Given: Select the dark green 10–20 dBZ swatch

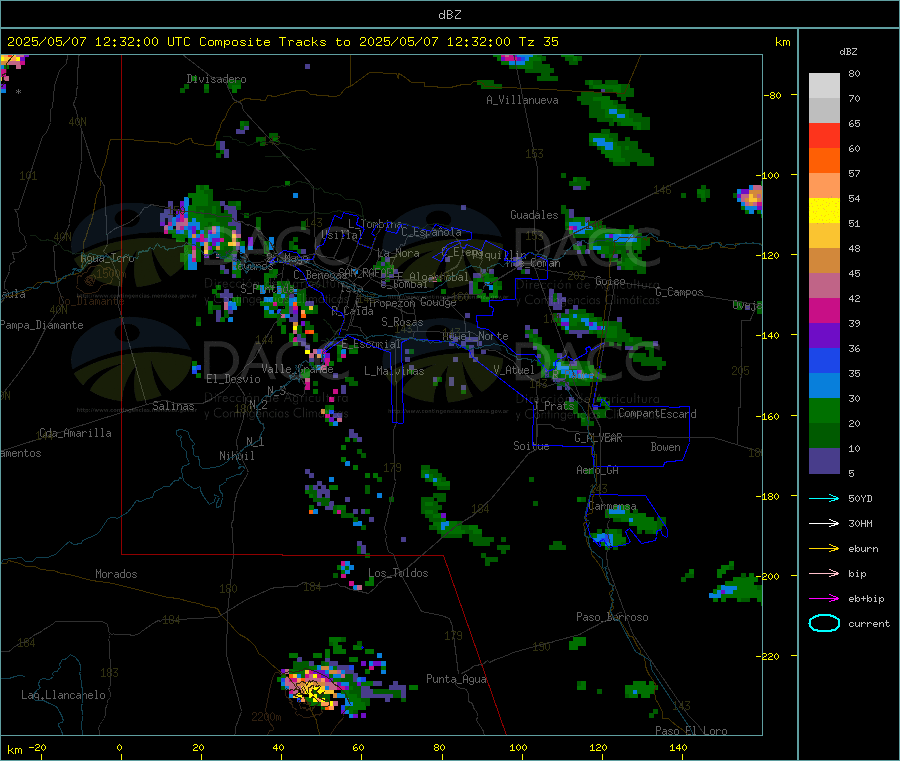Looking at the screenshot, I should coord(824,436).
